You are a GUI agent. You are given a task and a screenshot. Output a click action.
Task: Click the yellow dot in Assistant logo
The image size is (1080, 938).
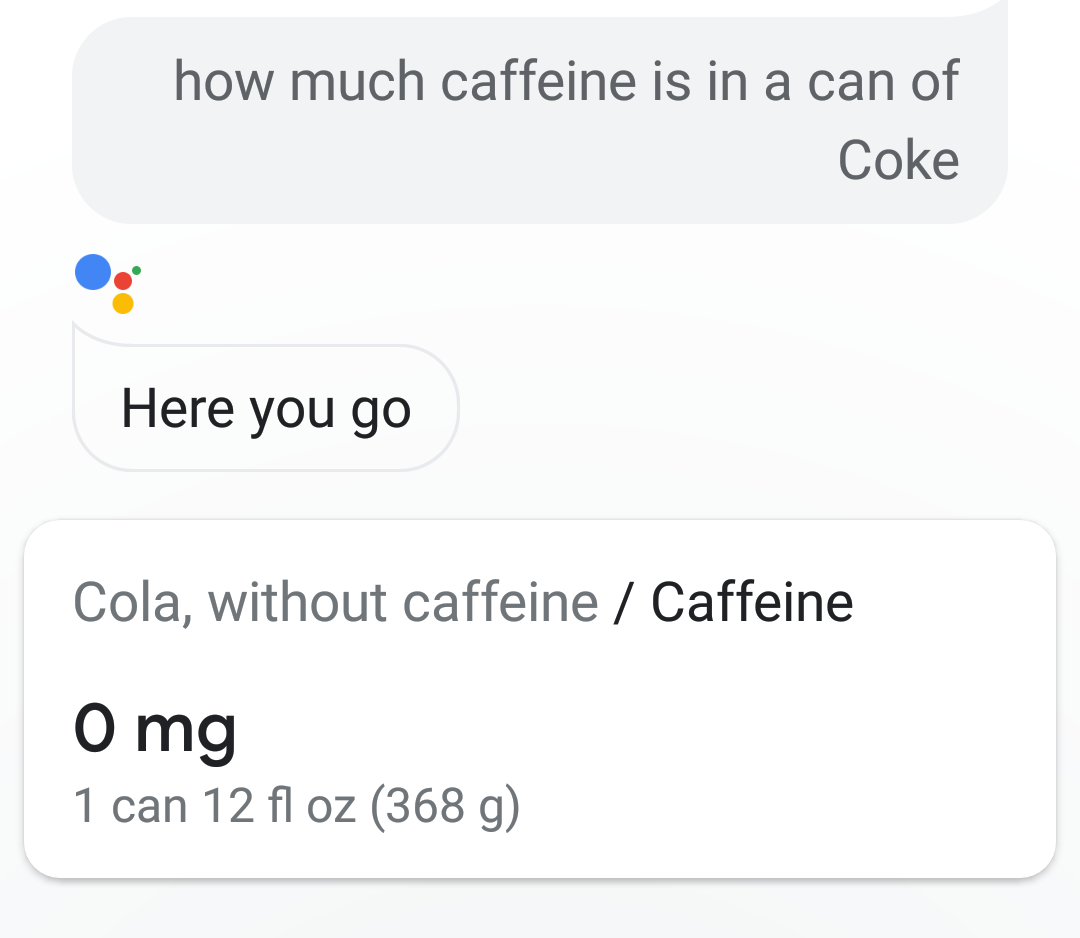pyautogui.click(x=123, y=303)
